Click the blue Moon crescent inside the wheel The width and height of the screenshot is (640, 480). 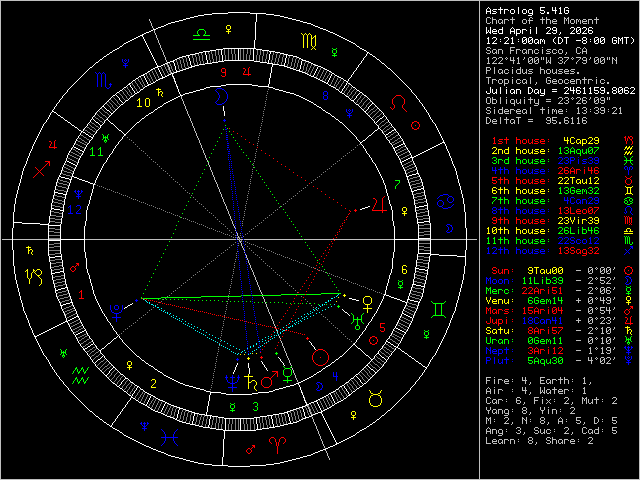(x=221, y=97)
